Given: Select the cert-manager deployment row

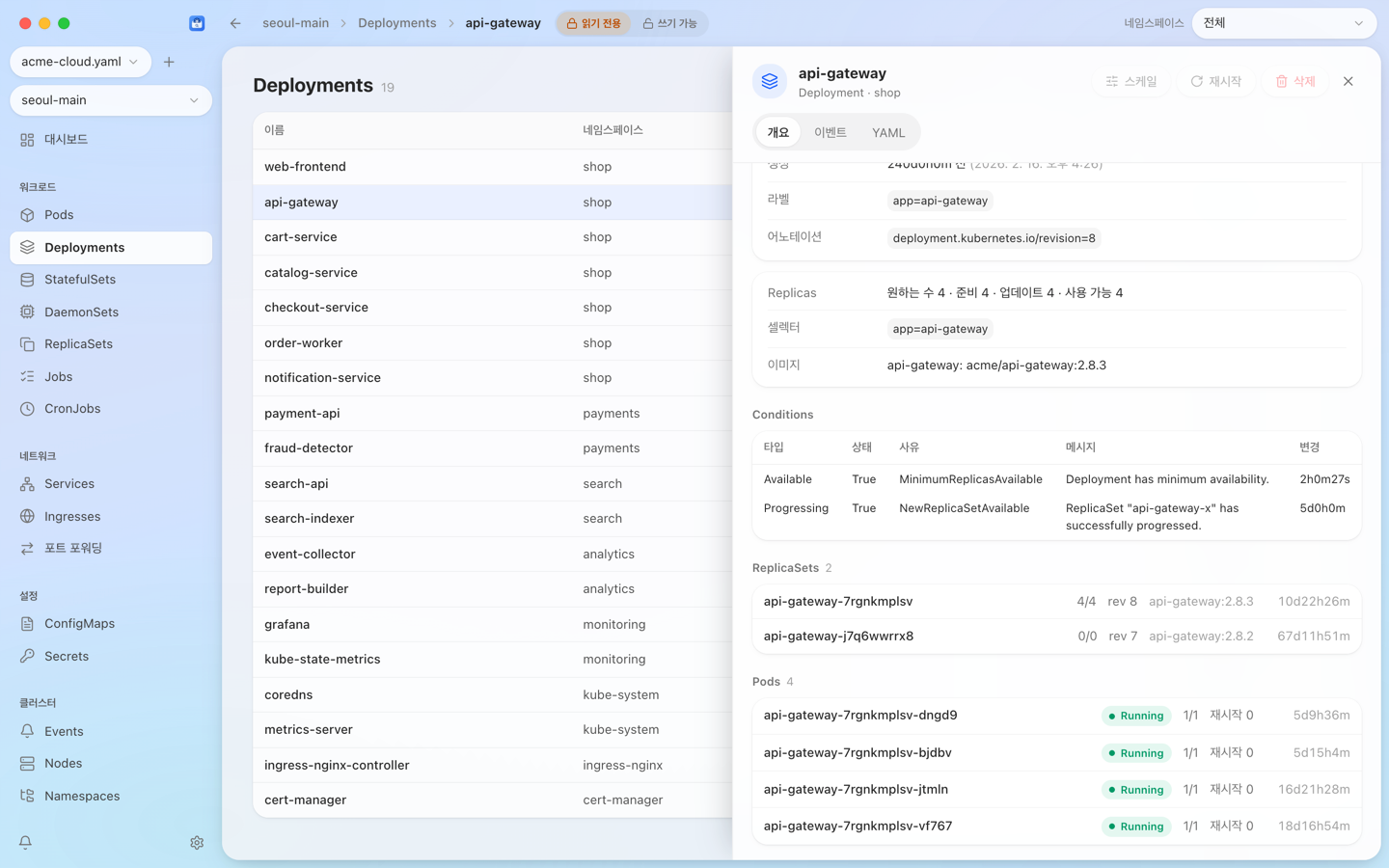Looking at the screenshot, I should click(x=493, y=800).
